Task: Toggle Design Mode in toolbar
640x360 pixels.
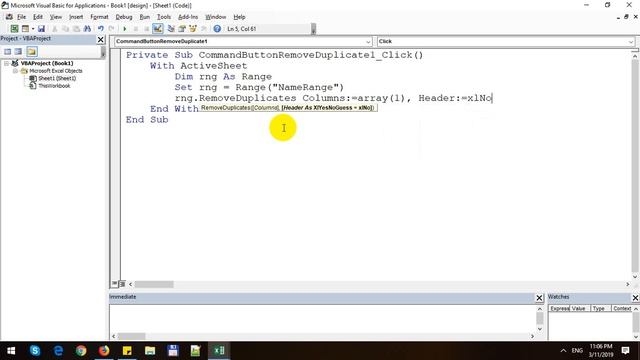Action: (x=158, y=29)
